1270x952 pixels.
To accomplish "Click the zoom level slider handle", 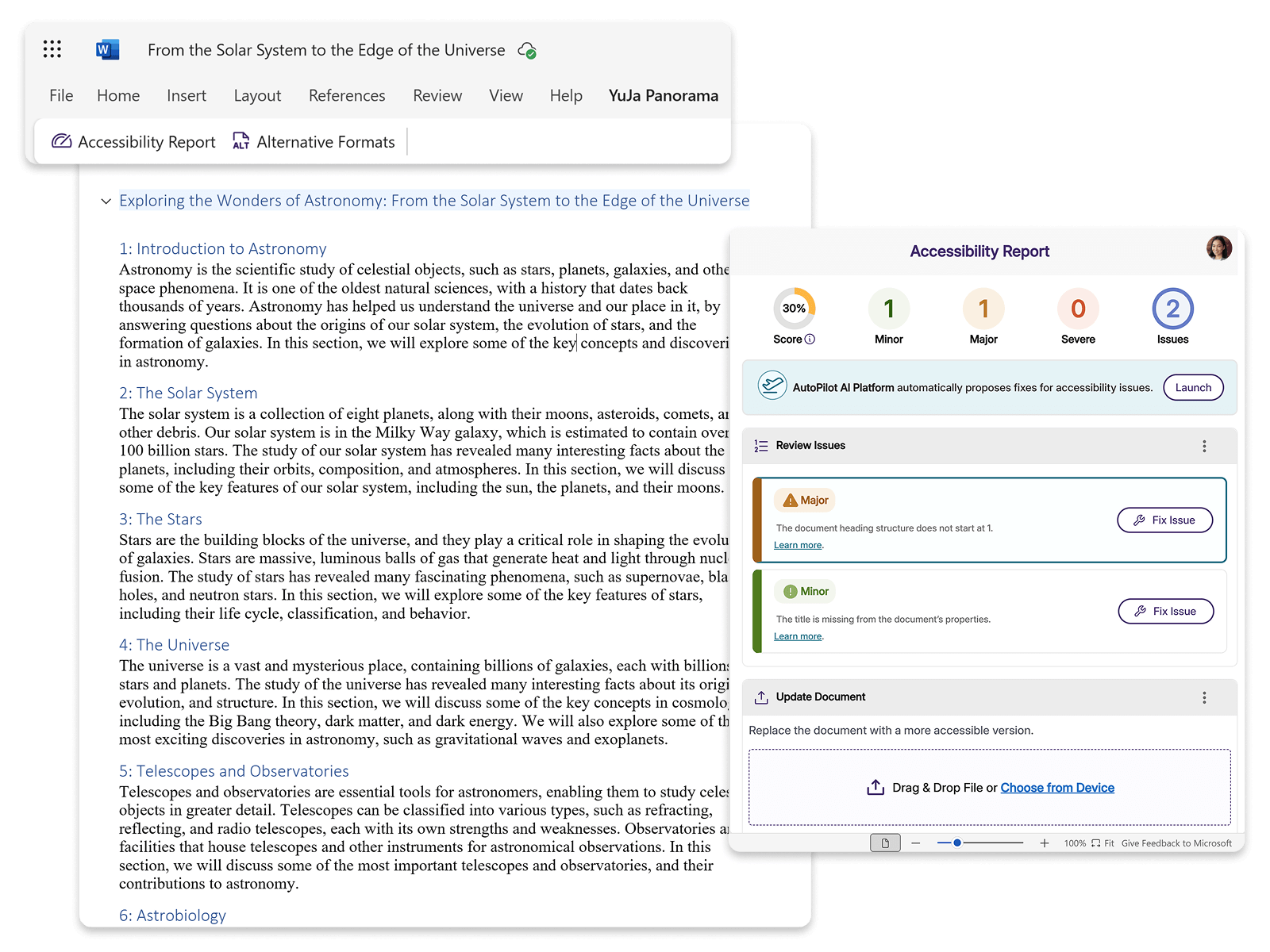I will tap(957, 843).
